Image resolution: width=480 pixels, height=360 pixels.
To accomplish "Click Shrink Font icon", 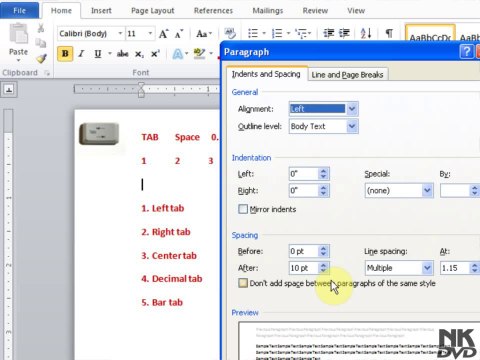I will pyautogui.click(x=179, y=34).
